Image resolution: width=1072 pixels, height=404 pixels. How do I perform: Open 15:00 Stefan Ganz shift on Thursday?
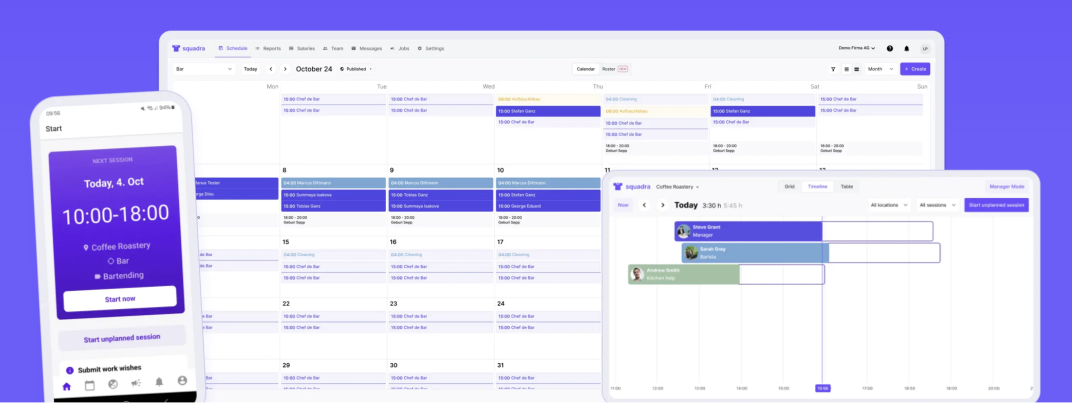coord(548,111)
